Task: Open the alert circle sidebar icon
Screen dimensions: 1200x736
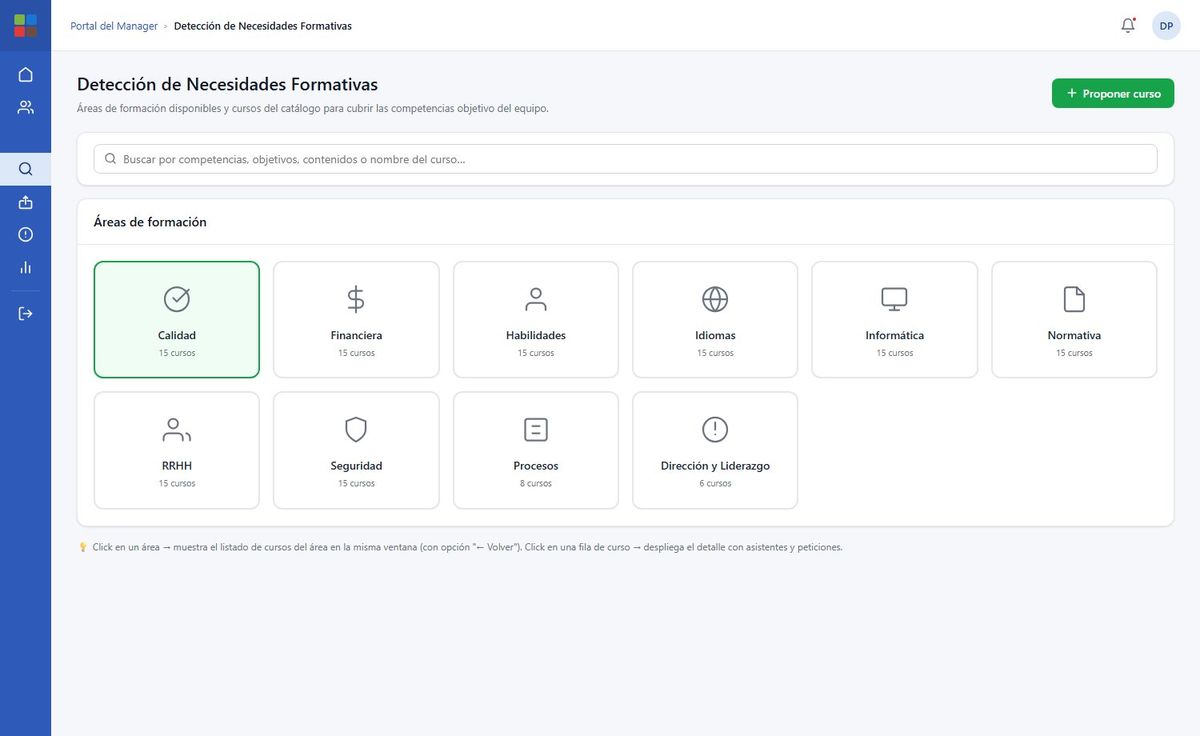Action: [x=25, y=234]
